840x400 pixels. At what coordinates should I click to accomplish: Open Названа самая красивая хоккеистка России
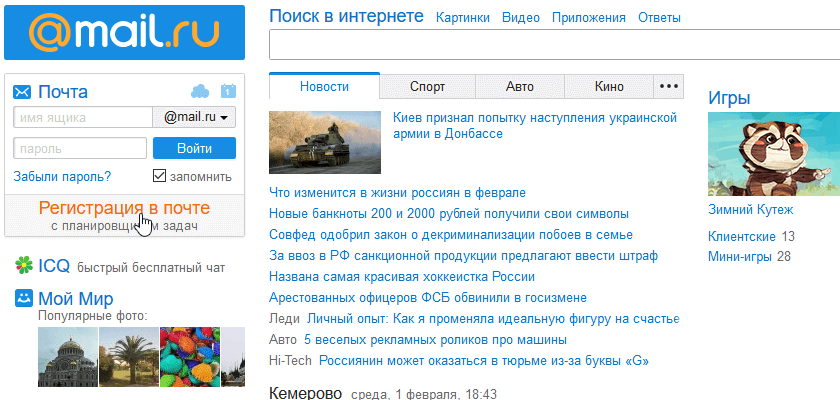402,277
